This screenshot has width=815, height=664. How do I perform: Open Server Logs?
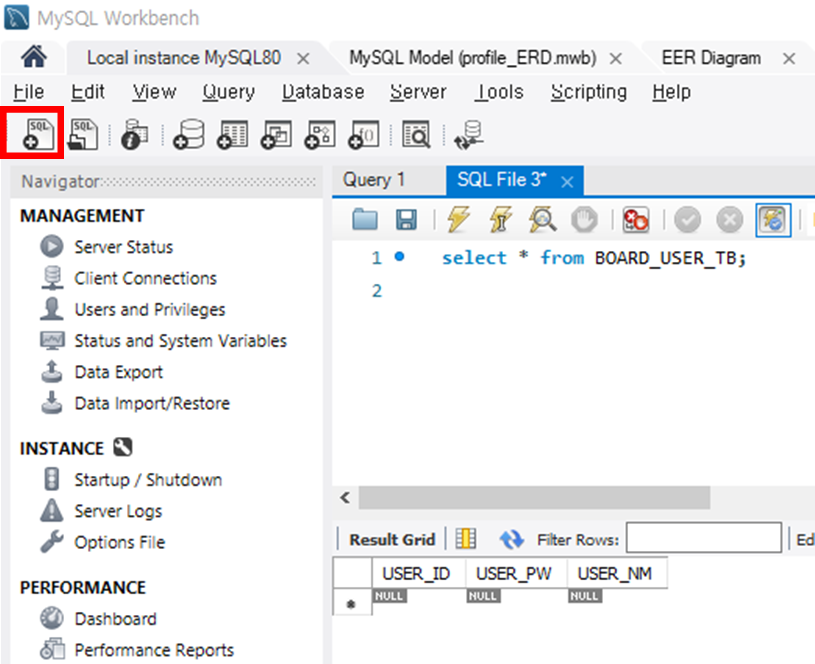(x=119, y=511)
